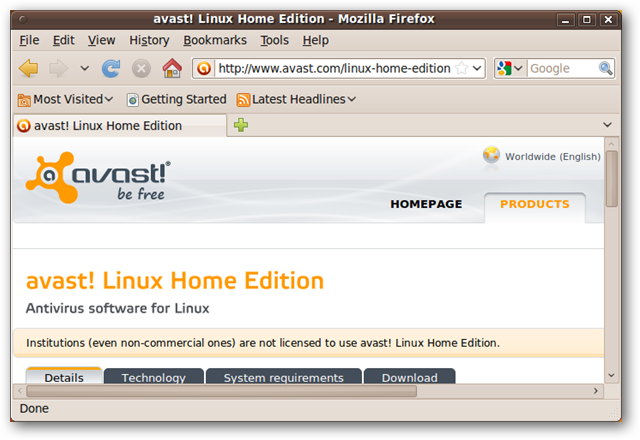
Task: Click the Institutions license notice text
Action: 263,343
